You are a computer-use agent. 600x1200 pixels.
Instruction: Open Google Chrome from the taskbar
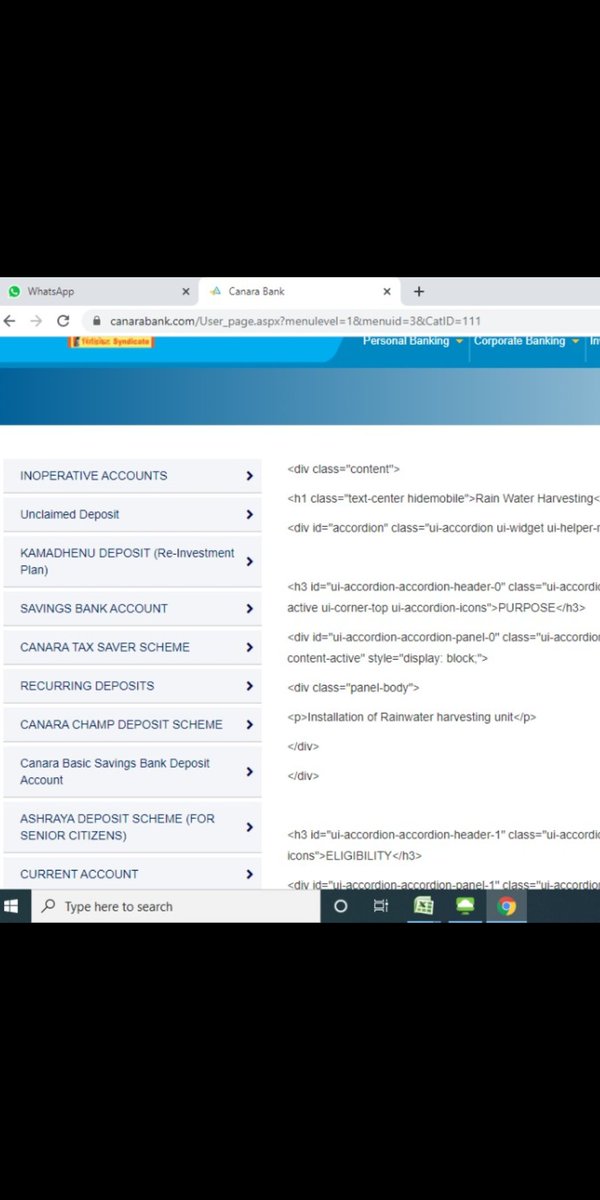pos(507,906)
